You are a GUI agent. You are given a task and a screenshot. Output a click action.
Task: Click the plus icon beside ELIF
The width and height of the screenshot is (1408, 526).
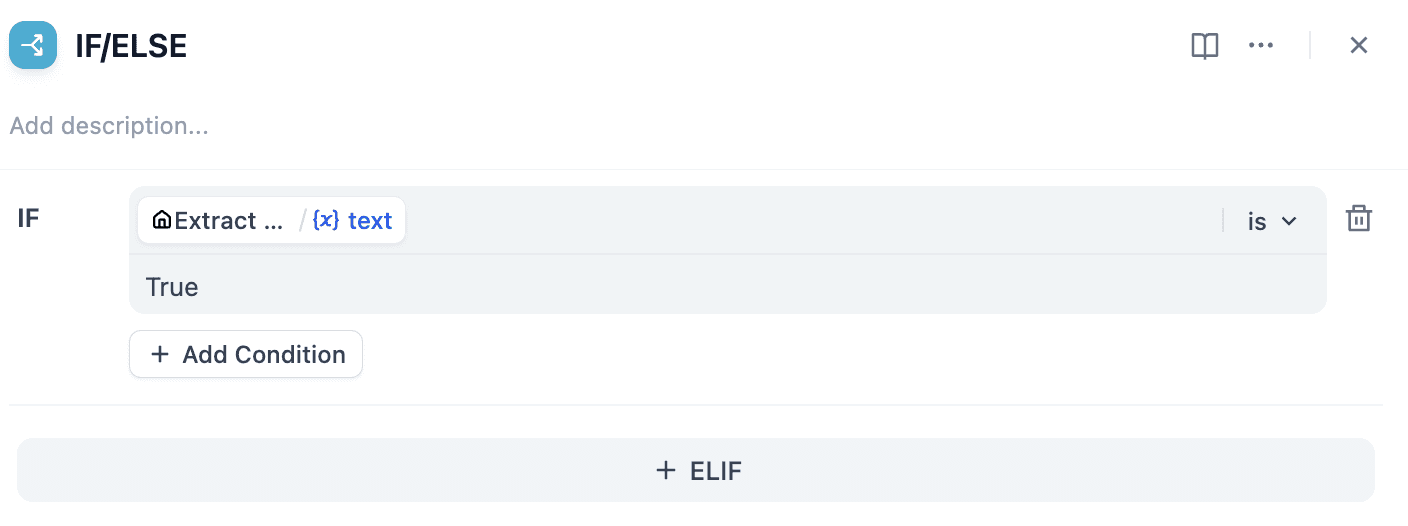point(666,470)
